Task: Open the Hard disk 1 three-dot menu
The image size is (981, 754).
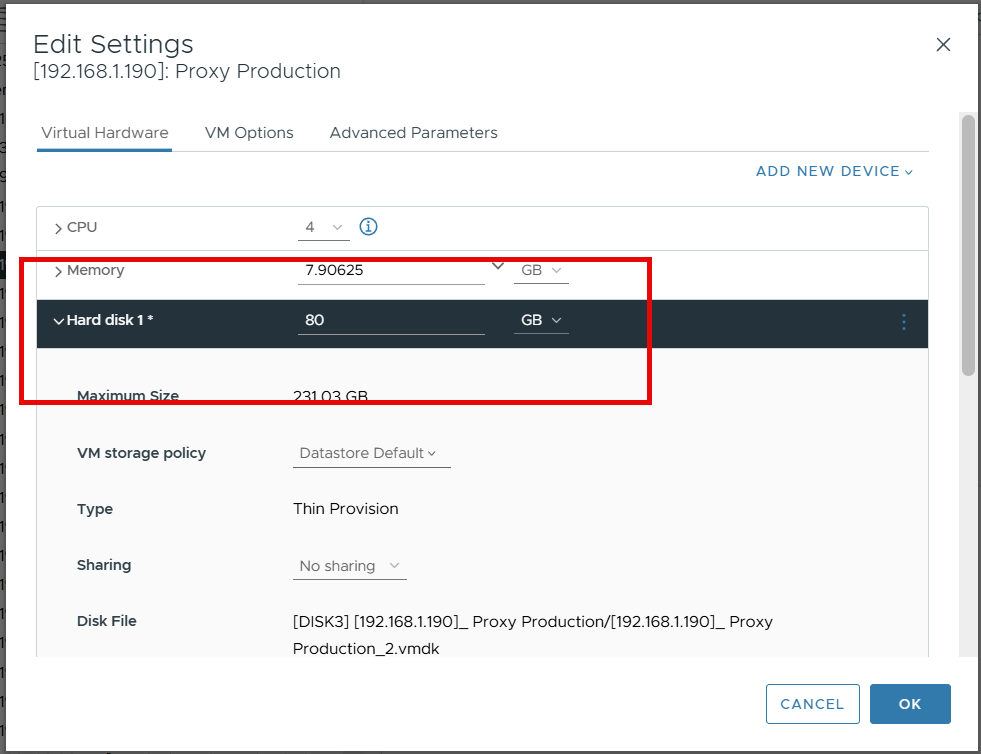Action: [904, 321]
